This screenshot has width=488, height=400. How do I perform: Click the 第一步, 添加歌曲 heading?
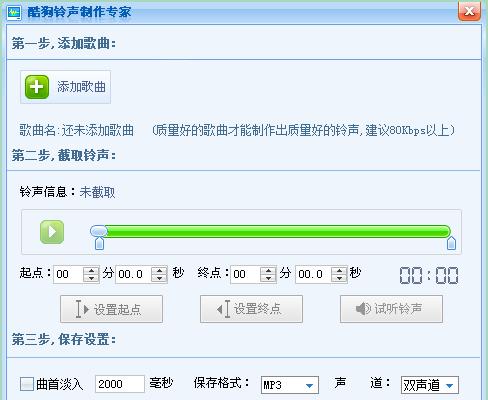(x=64, y=43)
